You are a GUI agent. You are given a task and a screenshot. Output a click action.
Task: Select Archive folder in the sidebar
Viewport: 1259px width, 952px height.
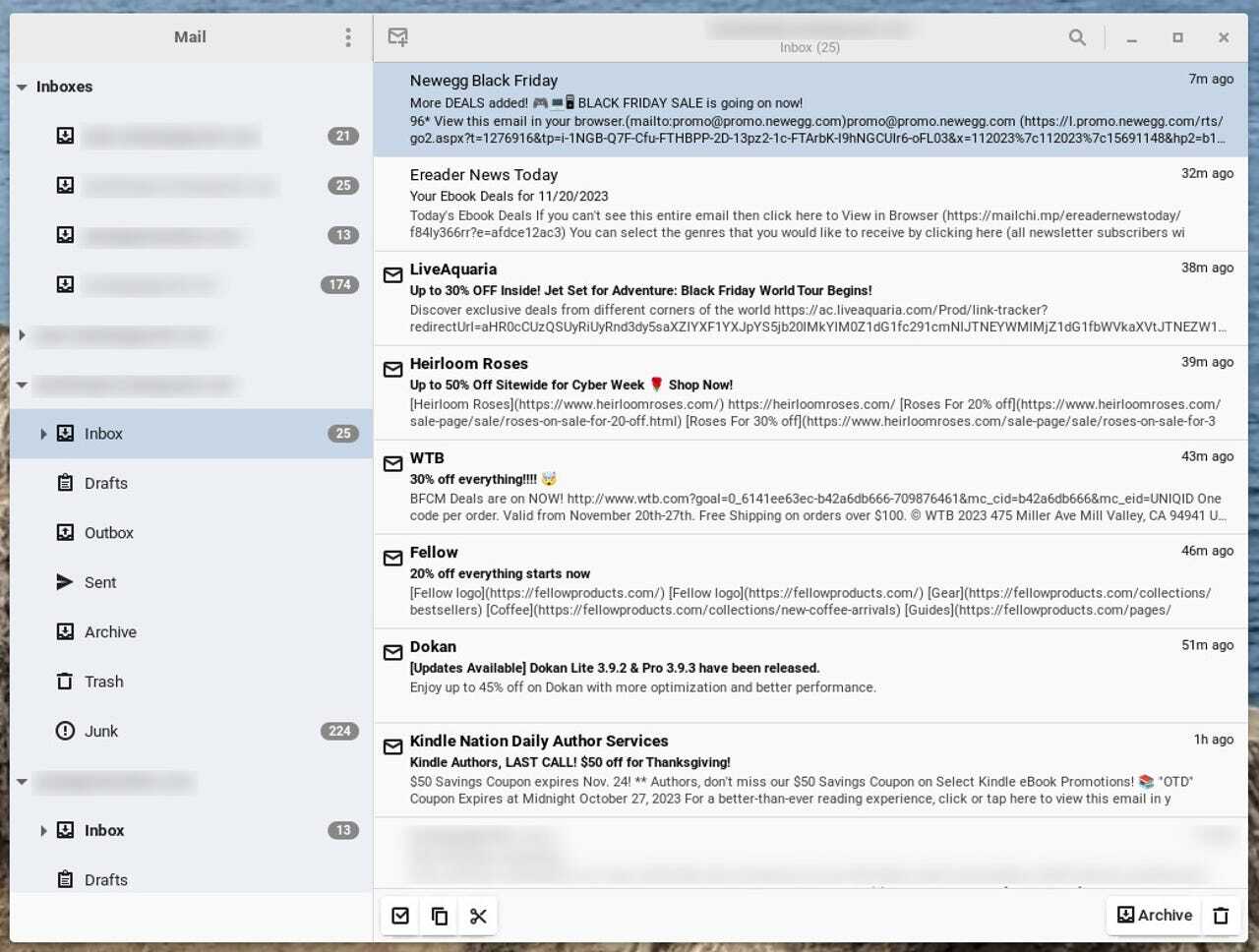[x=192, y=632]
